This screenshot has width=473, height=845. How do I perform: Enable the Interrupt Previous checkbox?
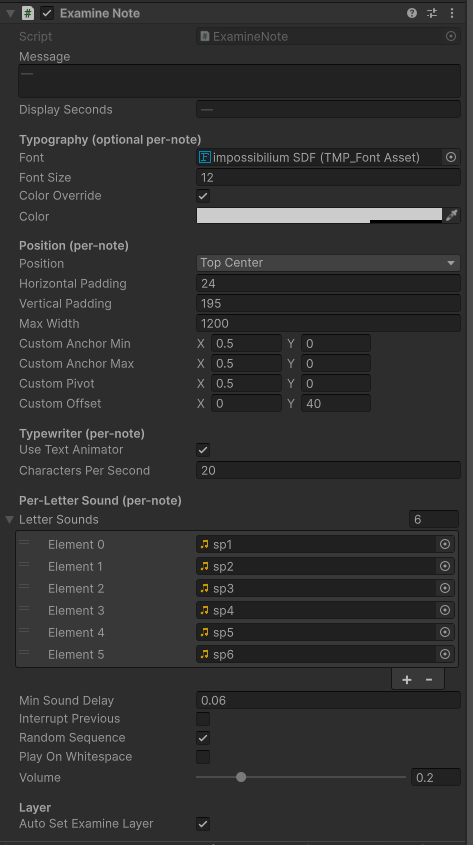(x=203, y=719)
